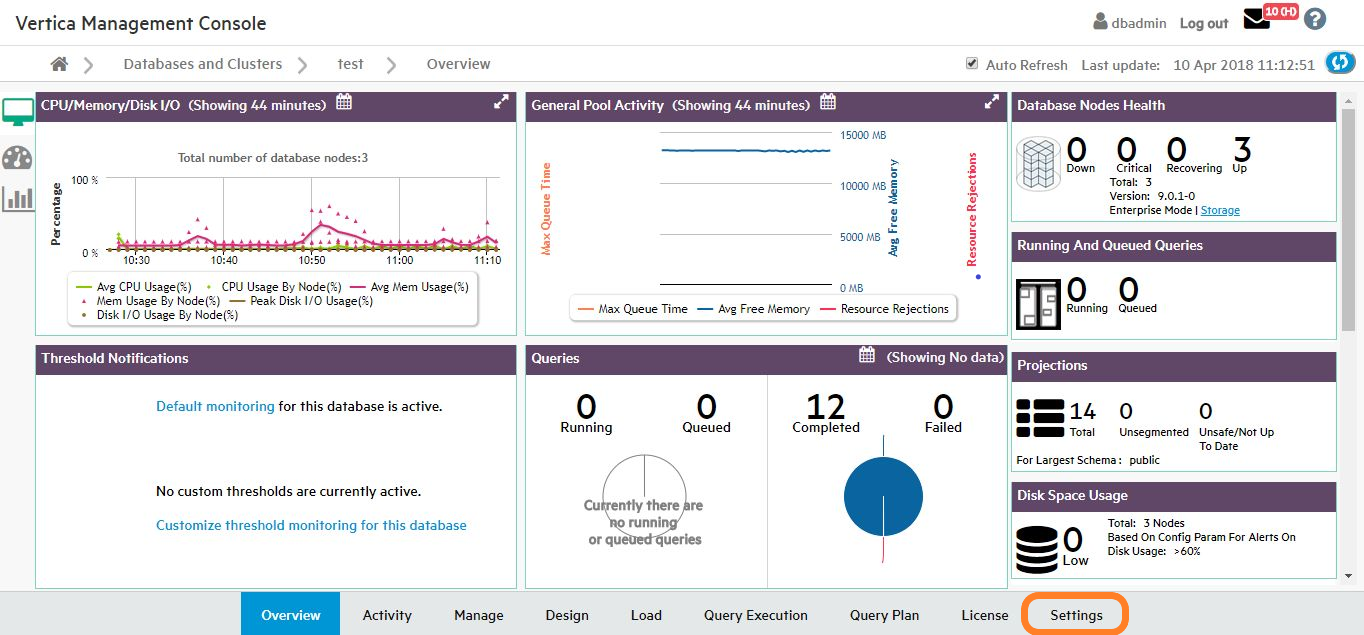Image resolution: width=1364 pixels, height=635 pixels.
Task: Open the mail messages envelope icon
Action: [x=1256, y=20]
